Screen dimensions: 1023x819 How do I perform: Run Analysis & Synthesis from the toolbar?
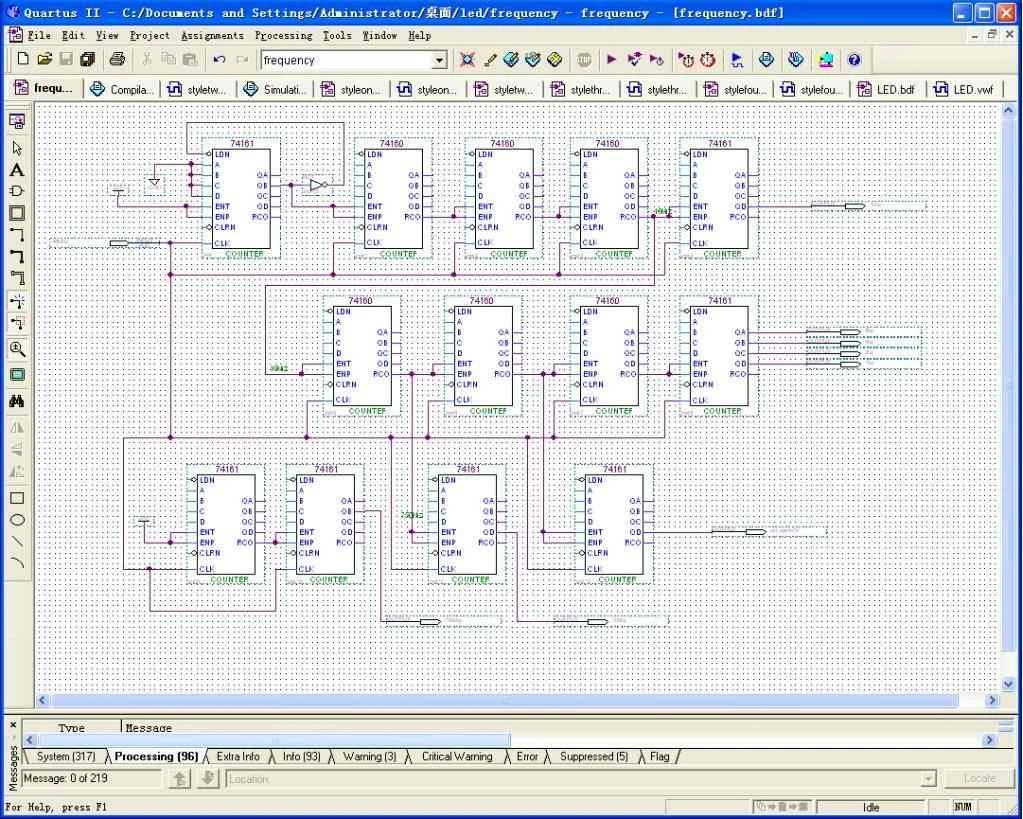(x=634, y=60)
